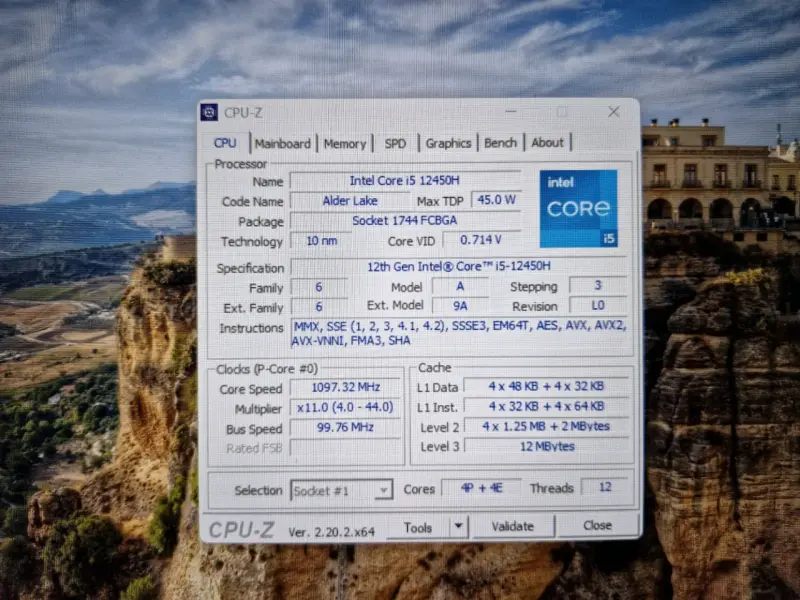Click the Instructions list text
The height and width of the screenshot is (600, 800).
point(460,333)
